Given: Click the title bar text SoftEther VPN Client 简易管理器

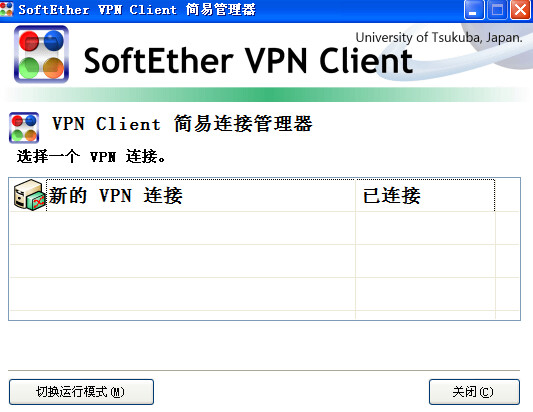Looking at the screenshot, I should pyautogui.click(x=137, y=10).
